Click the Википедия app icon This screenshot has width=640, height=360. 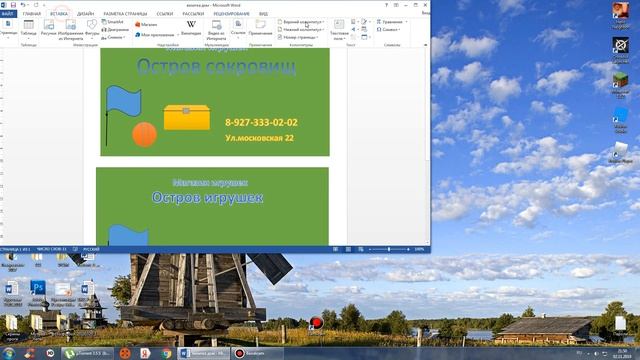point(191,28)
